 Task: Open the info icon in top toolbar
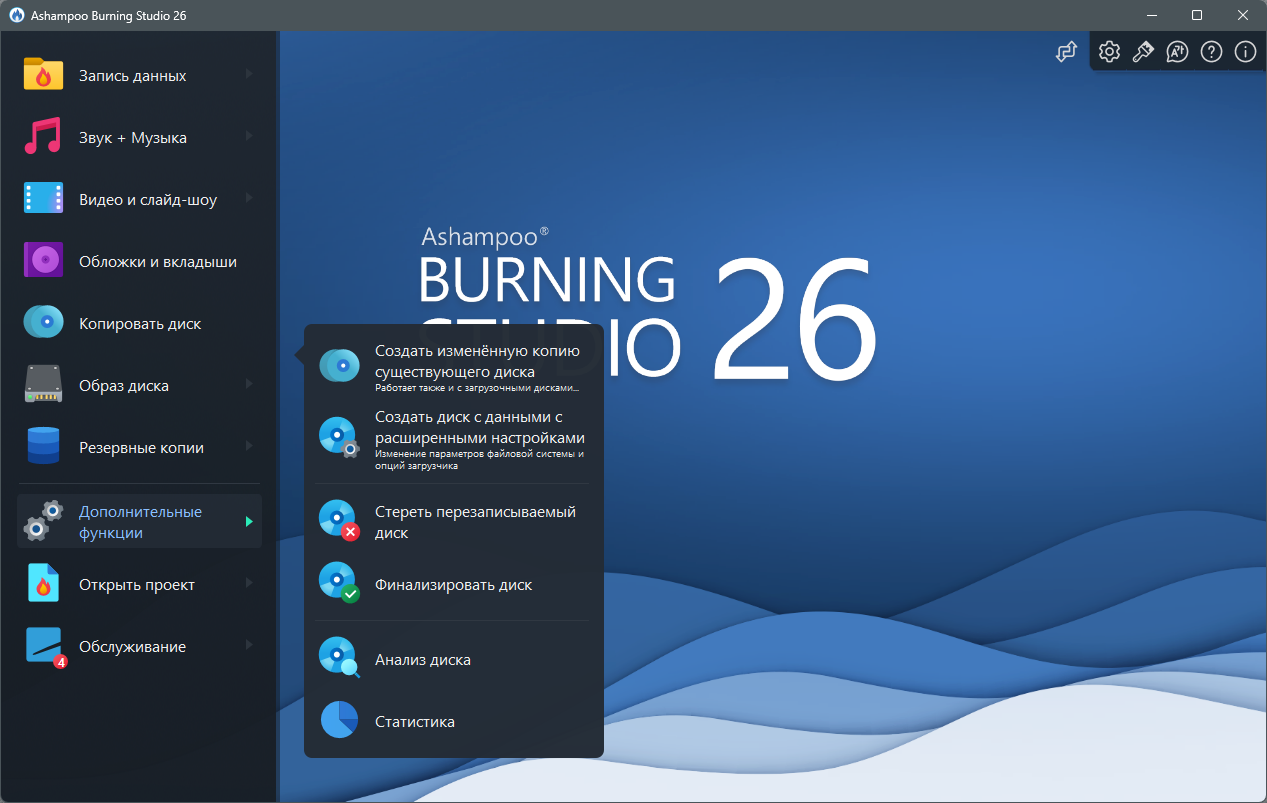pos(1245,52)
